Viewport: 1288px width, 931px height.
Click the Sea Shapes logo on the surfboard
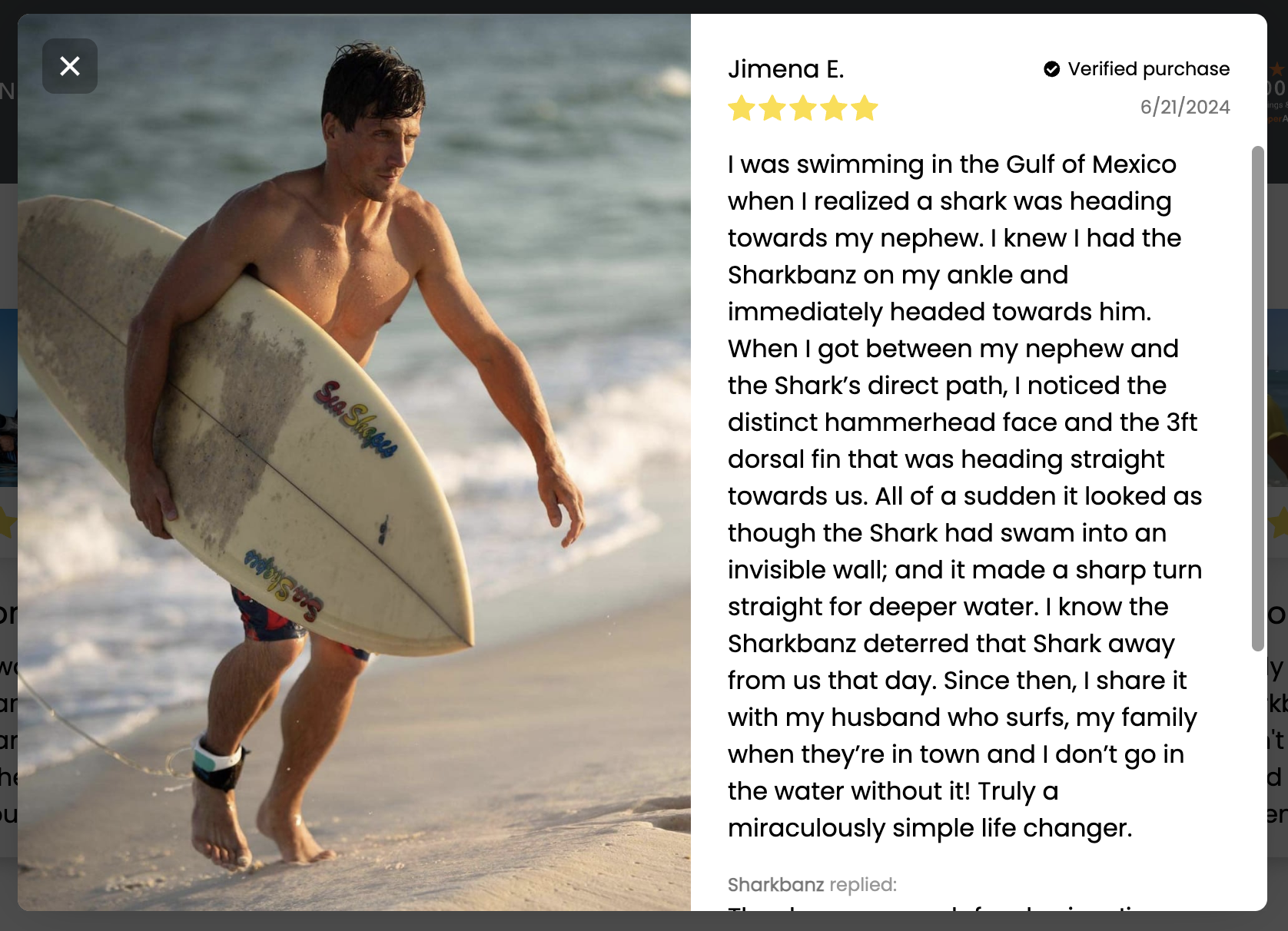pos(356,419)
